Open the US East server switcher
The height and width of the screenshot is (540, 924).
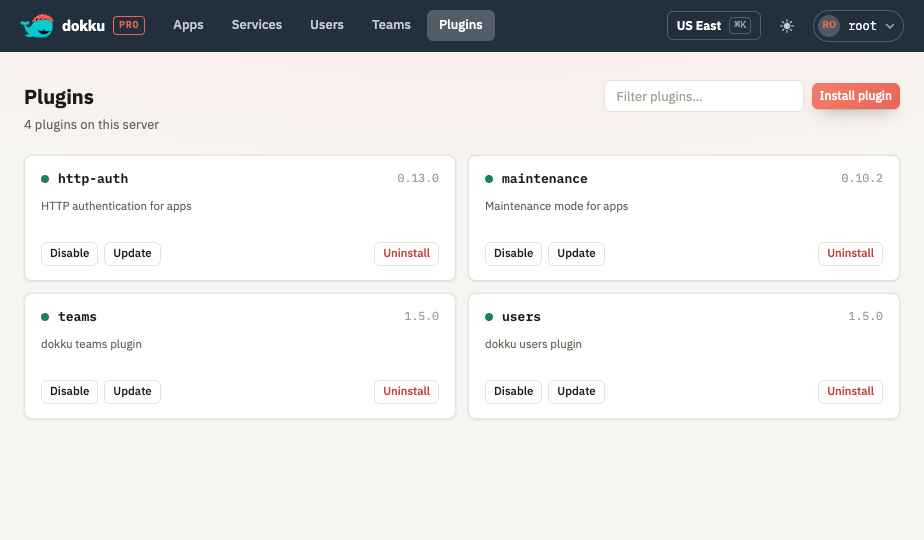(714, 25)
